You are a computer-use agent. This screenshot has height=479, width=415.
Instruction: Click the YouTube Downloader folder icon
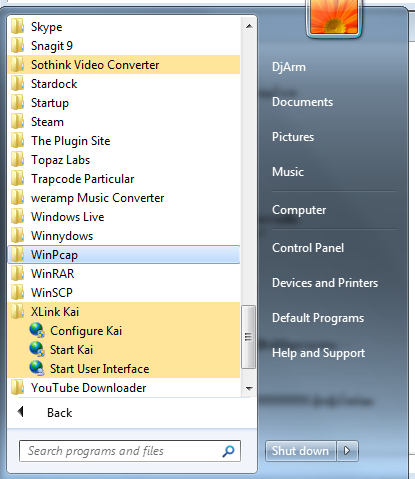click(x=17, y=387)
